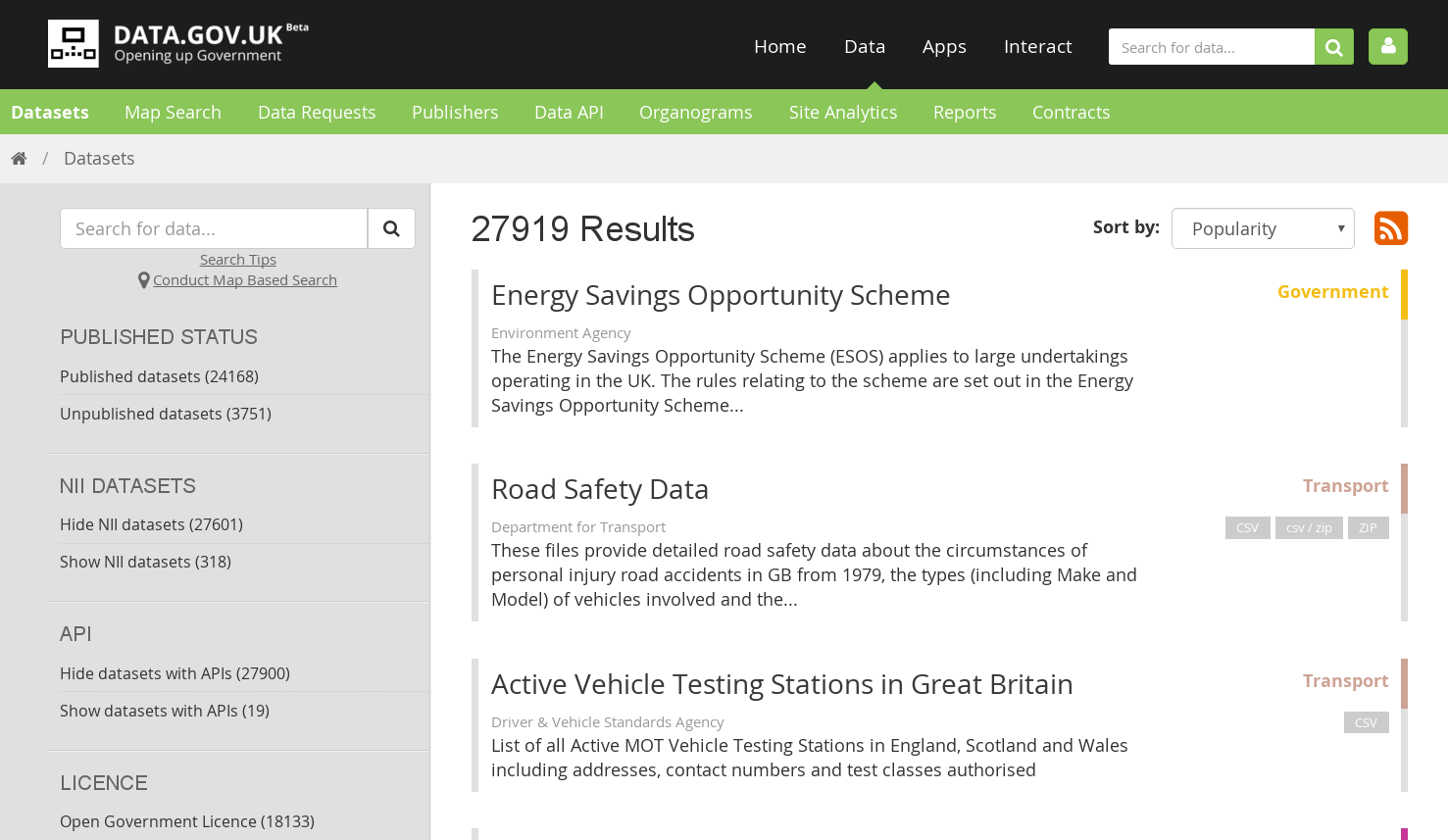
Task: Open the Contracts tab
Action: coord(1072,112)
